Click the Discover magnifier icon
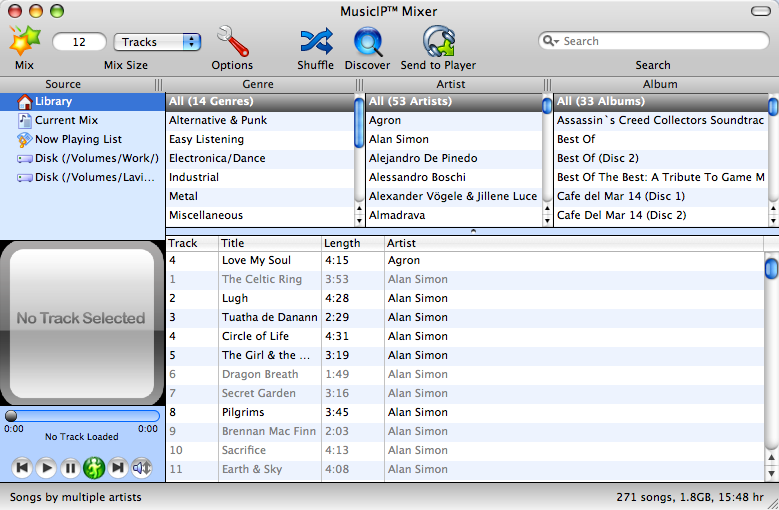The height and width of the screenshot is (510, 779). tap(368, 41)
